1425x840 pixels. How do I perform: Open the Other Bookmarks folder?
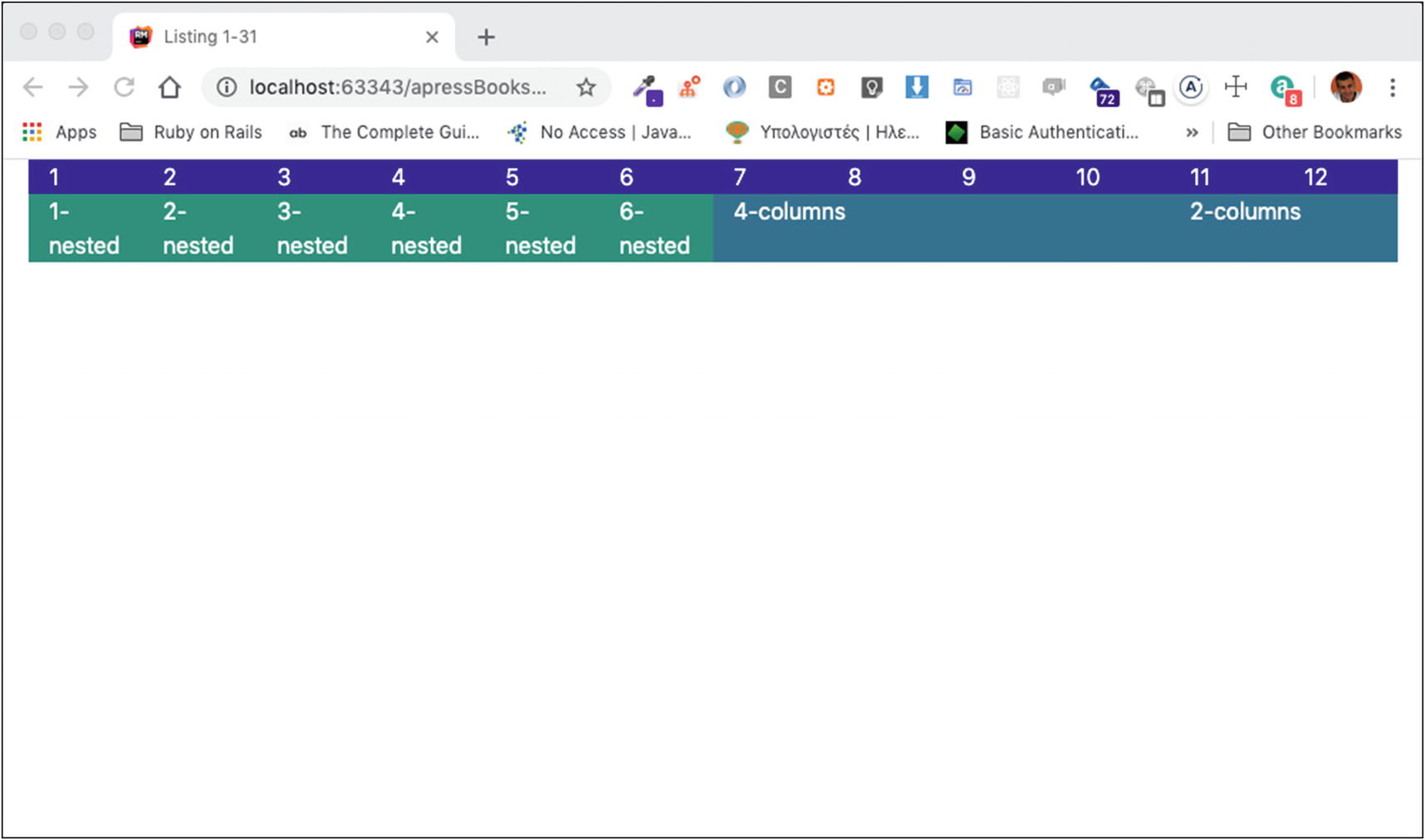(x=1315, y=133)
